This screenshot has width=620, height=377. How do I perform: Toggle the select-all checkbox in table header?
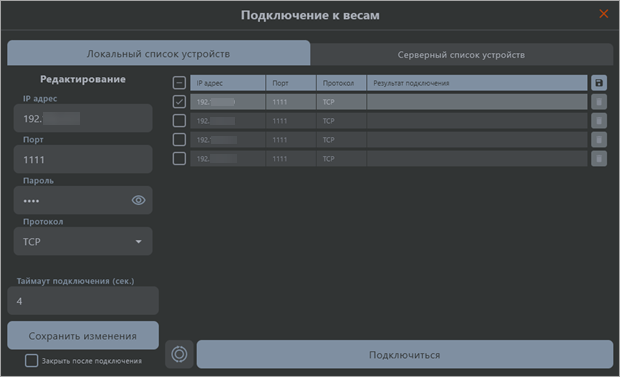pos(179,83)
